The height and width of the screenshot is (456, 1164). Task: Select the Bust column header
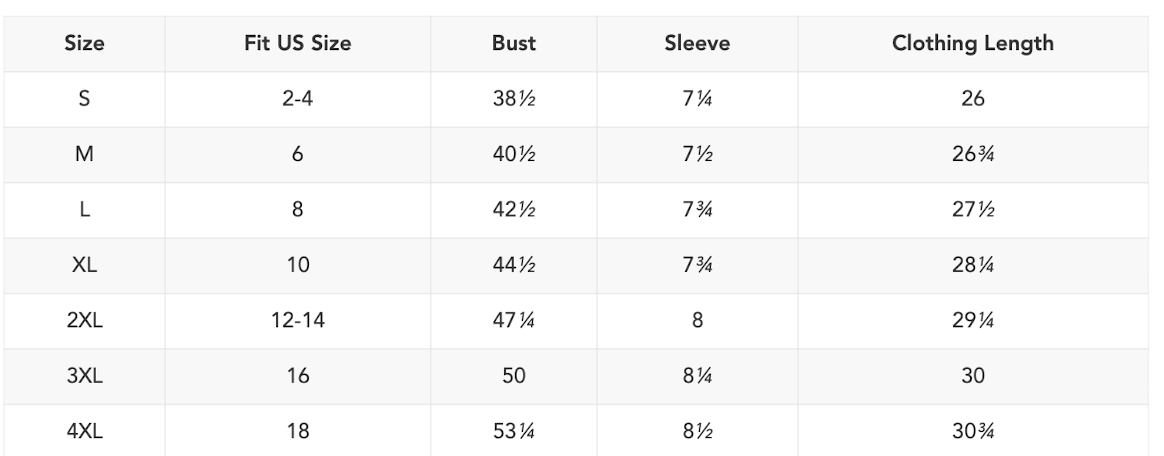point(514,44)
